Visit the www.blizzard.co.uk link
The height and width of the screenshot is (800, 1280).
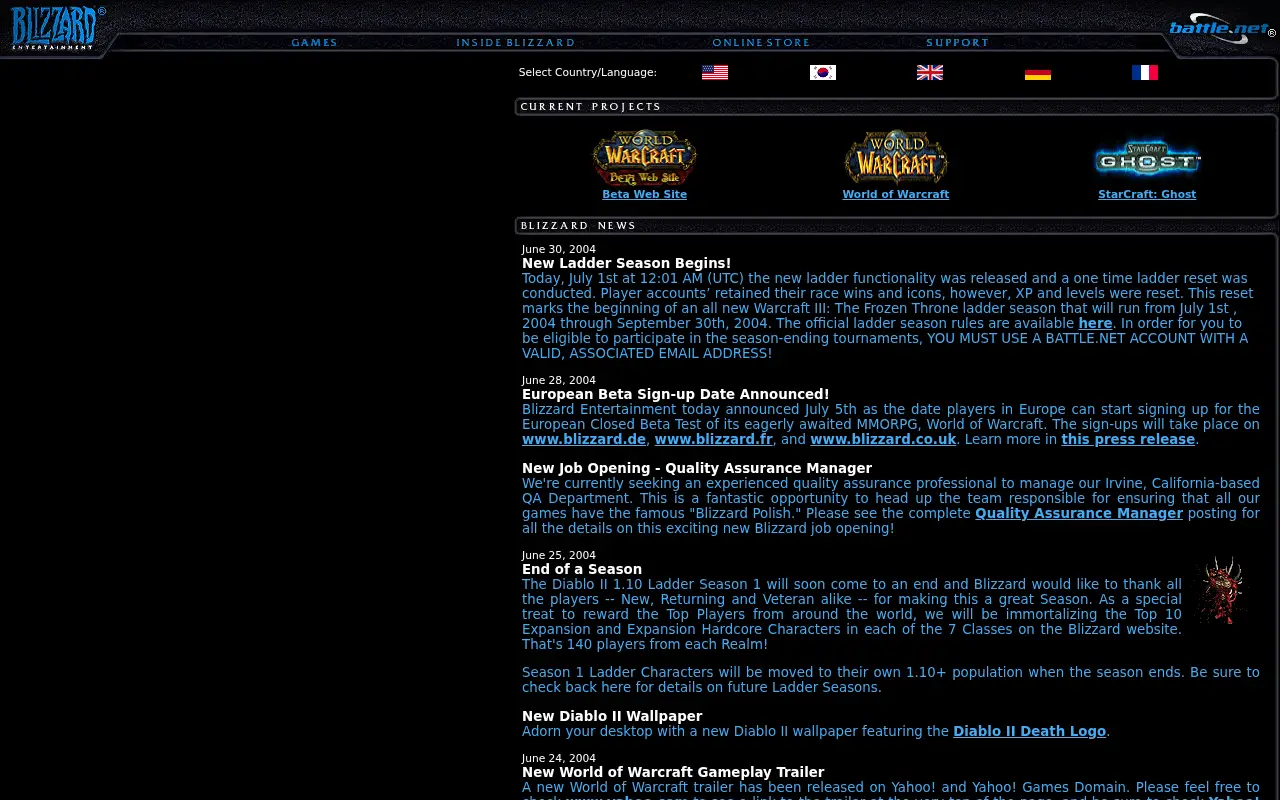point(884,439)
